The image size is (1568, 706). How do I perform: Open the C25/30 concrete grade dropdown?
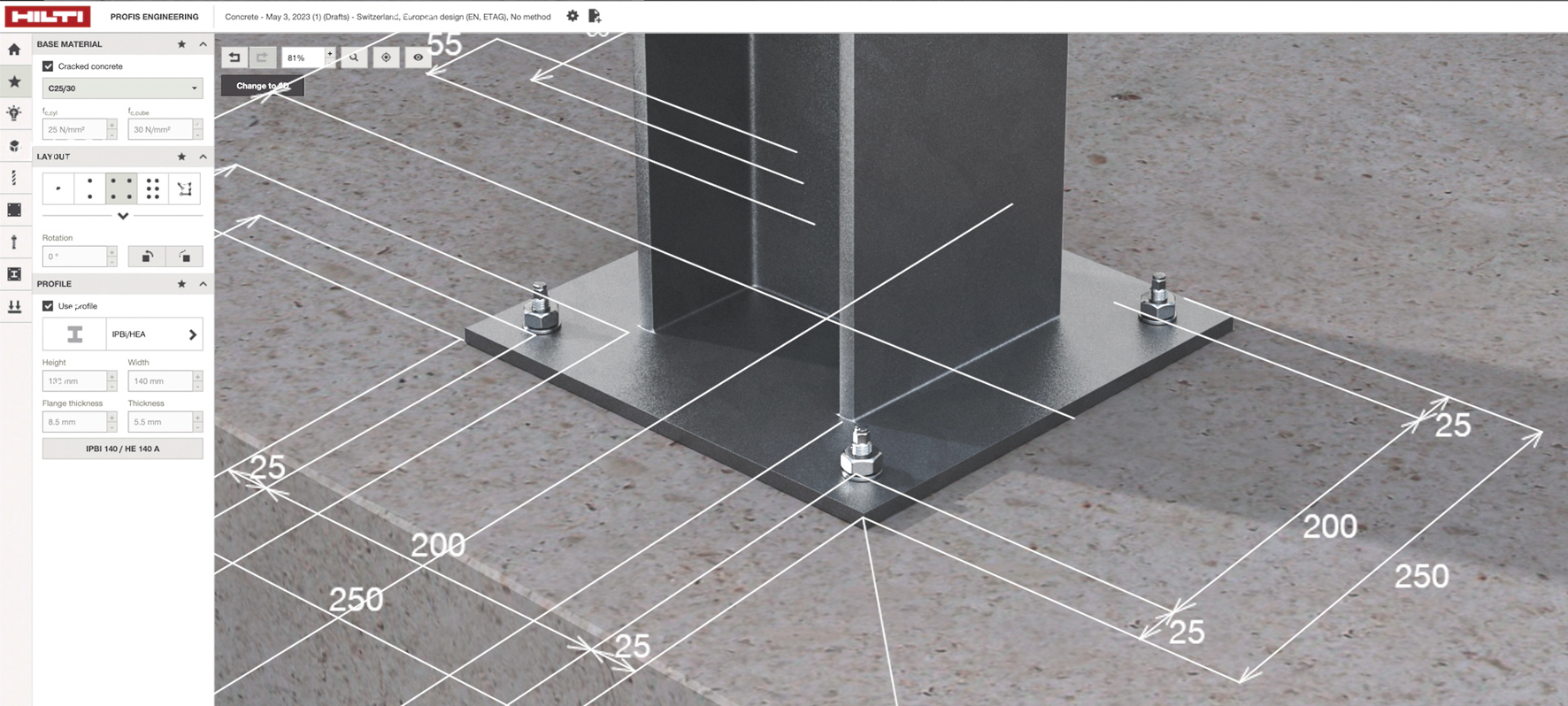(x=122, y=88)
